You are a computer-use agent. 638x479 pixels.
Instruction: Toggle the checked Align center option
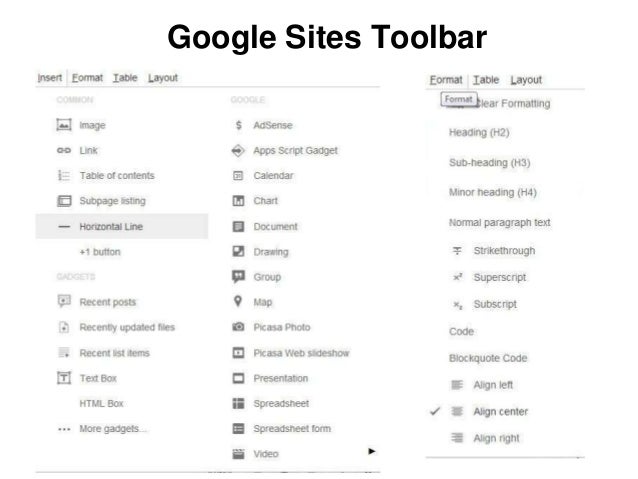pyautogui.click(x=500, y=411)
